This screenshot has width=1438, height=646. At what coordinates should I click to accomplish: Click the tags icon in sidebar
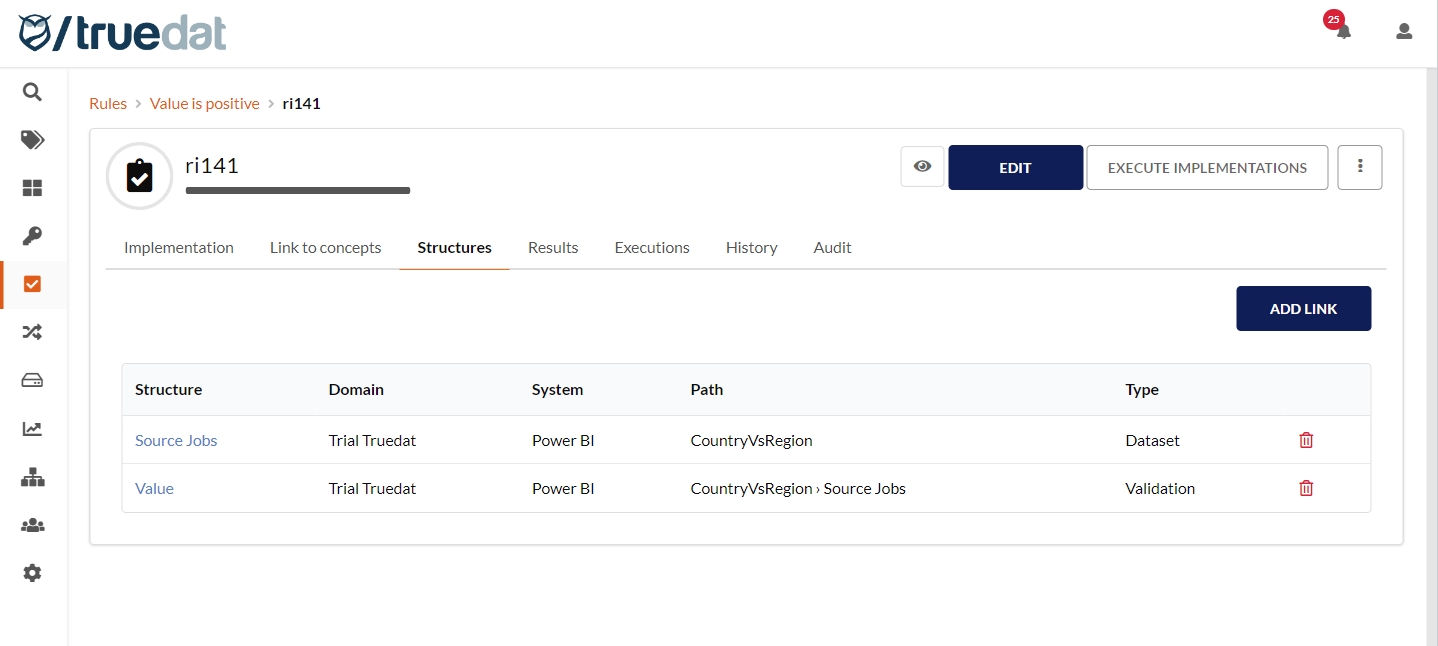(32, 140)
